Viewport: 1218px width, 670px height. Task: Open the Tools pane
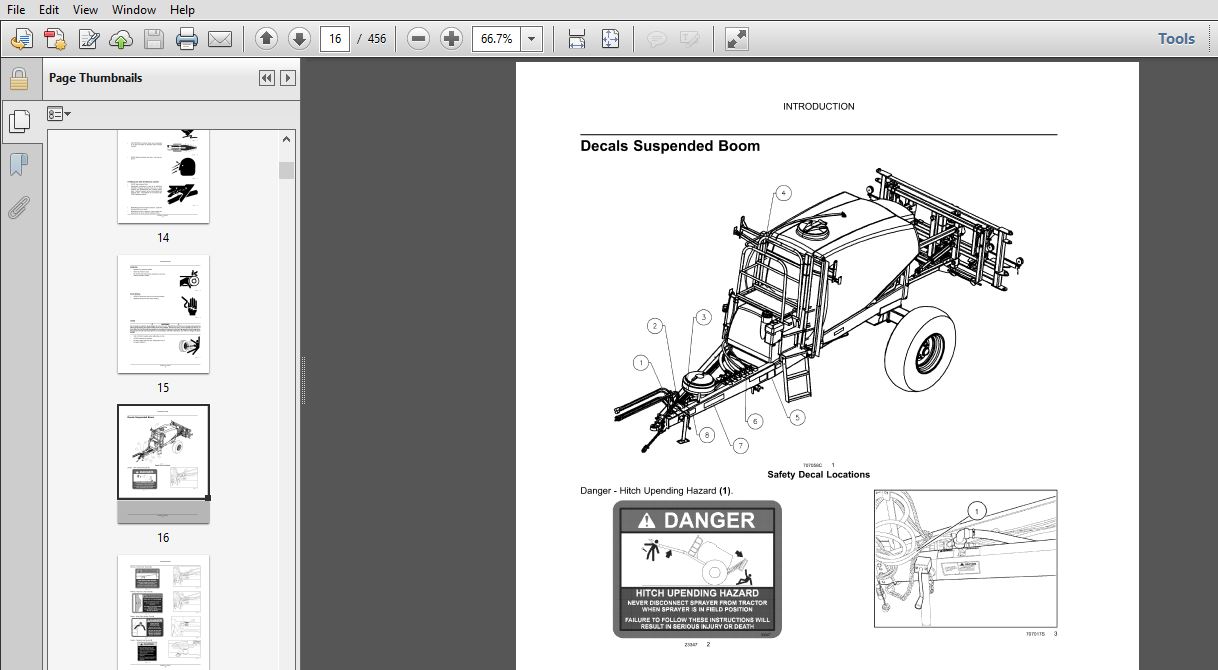(1176, 39)
